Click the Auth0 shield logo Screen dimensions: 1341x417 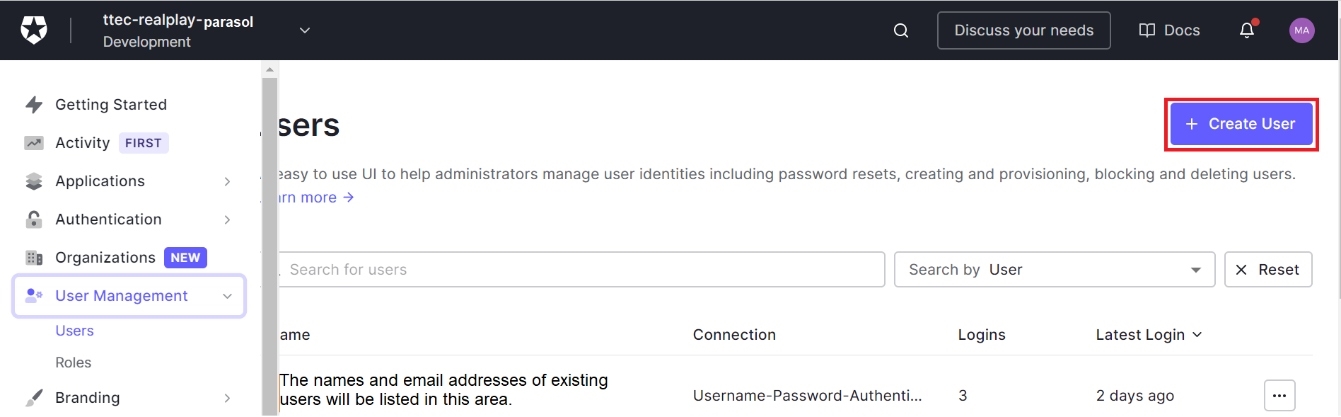(x=34, y=30)
